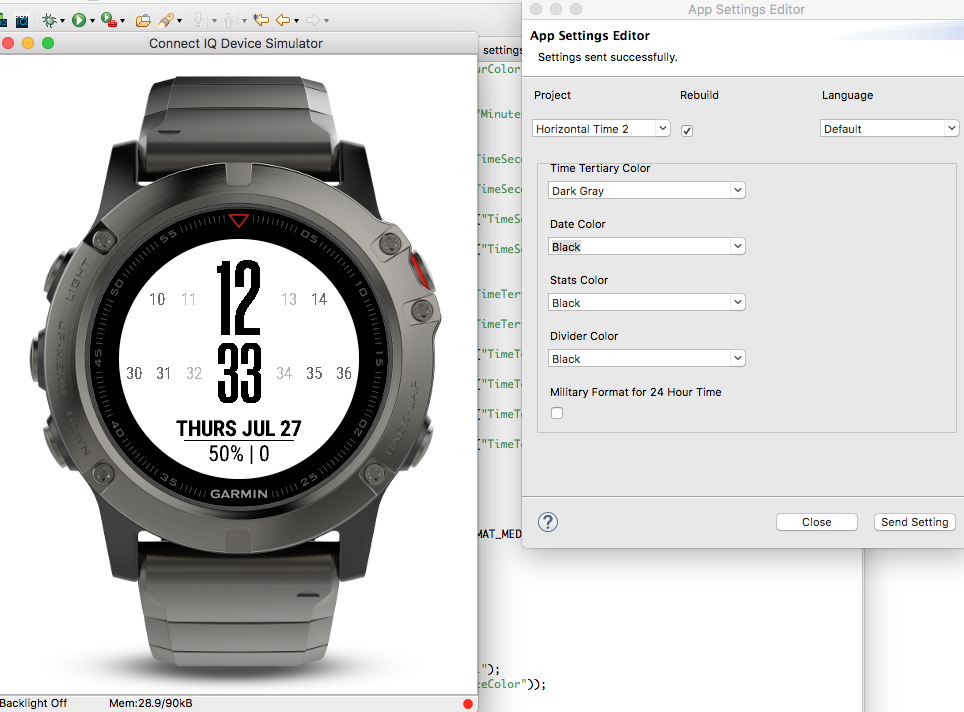Click the Connect IQ SDK toolbar icon
964x712 pixels.
click(22, 21)
